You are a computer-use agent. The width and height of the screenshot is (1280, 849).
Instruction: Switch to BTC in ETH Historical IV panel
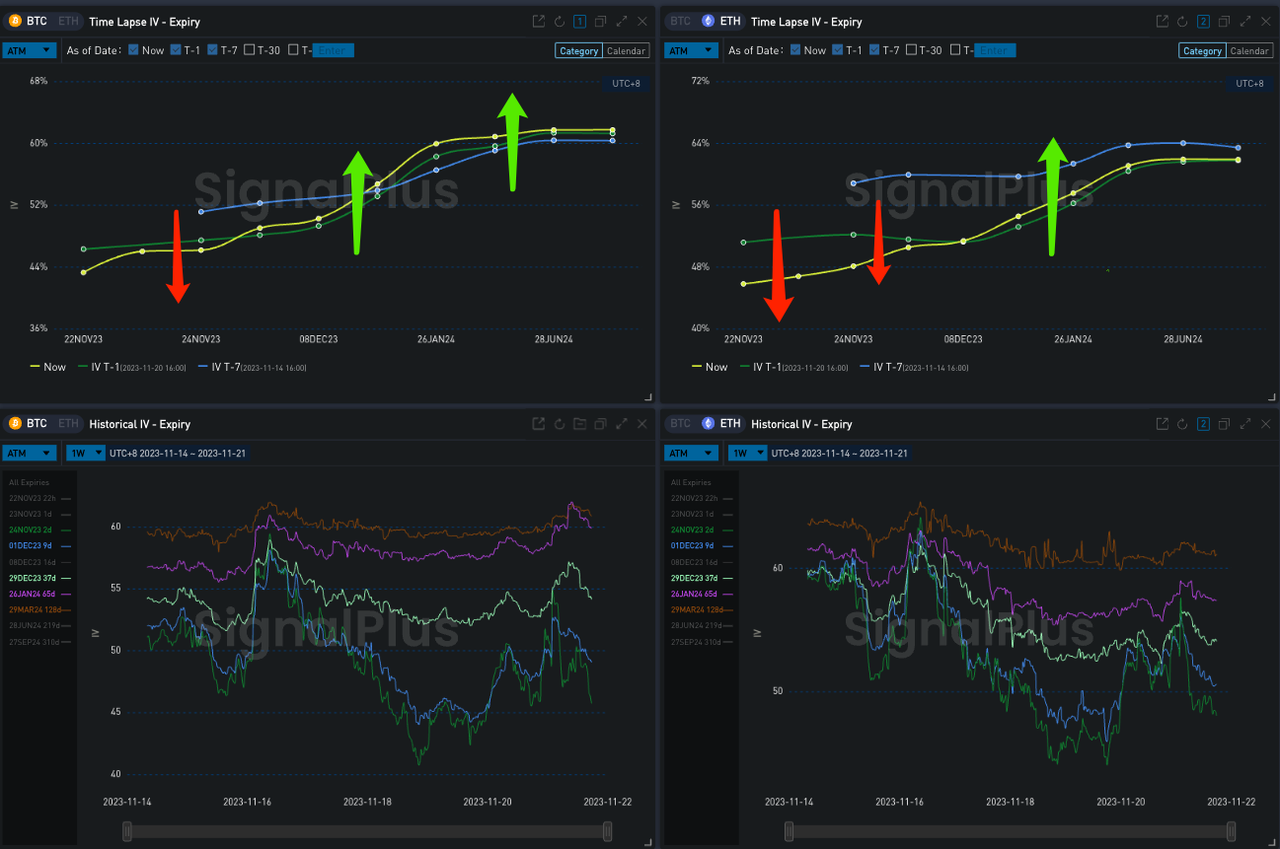click(680, 424)
